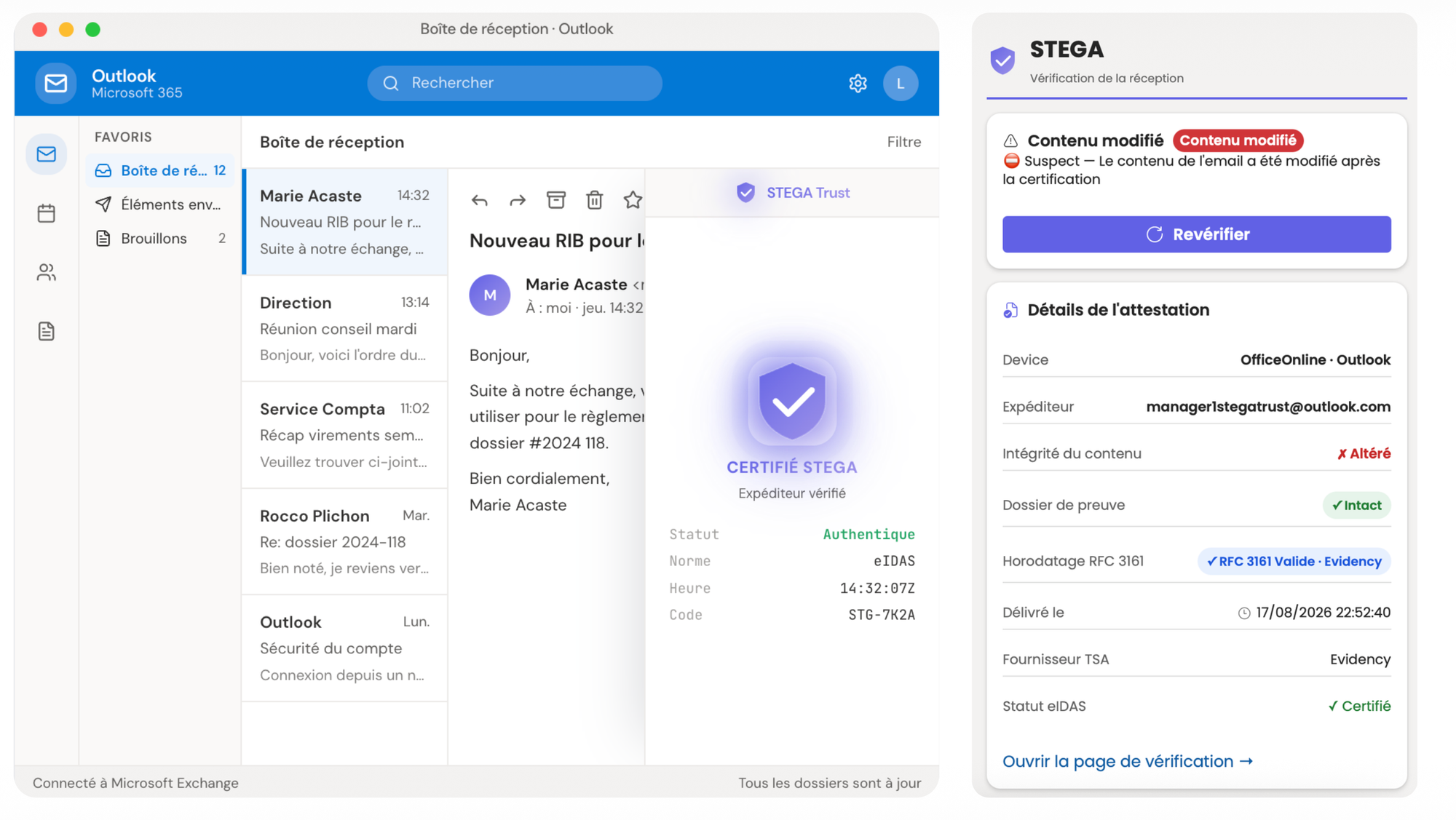
Task: Click the 17/08/2026 22:52:40 timestamp
Action: pos(1323,613)
